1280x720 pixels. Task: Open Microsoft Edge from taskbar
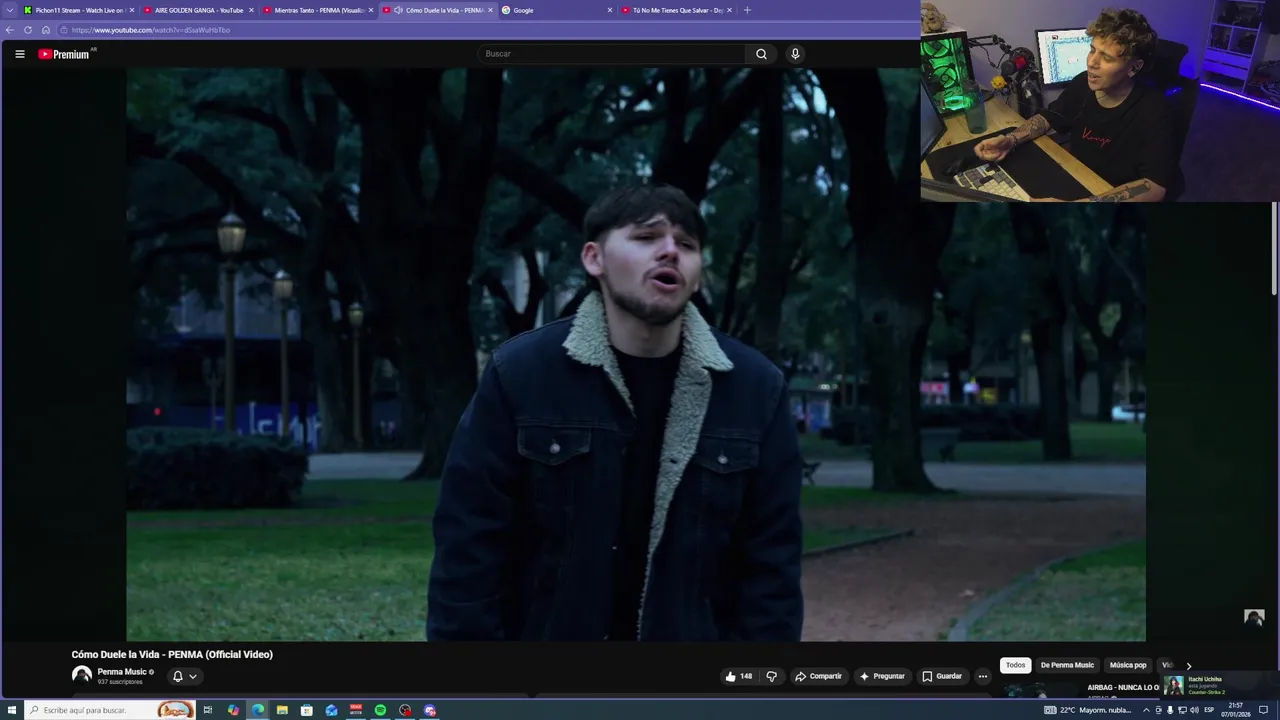pyautogui.click(x=258, y=710)
